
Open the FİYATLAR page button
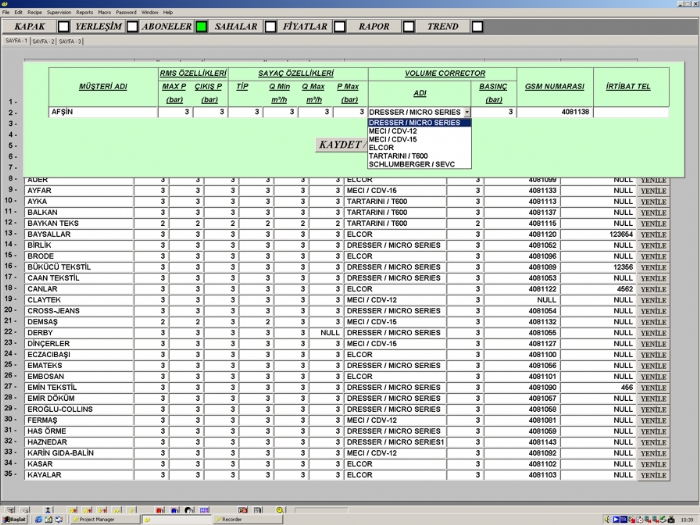(305, 27)
